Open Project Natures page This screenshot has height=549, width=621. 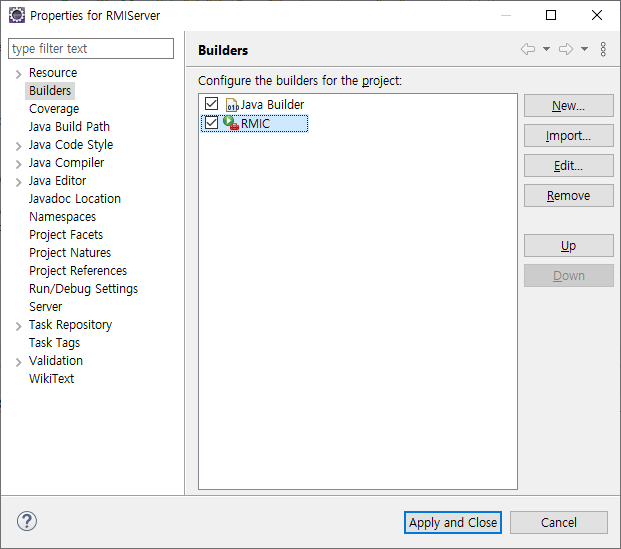70,253
